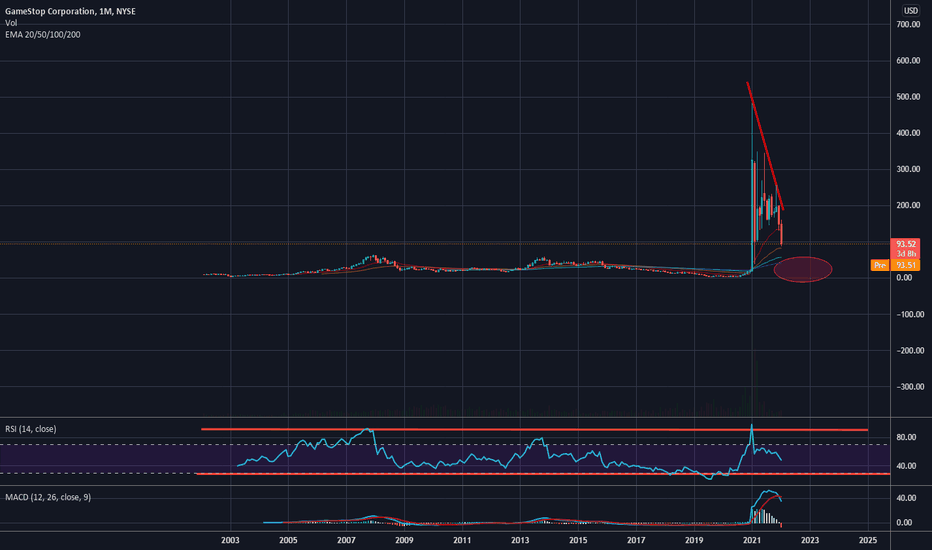932x550 pixels.
Task: Click the 200.00 price axis label
Action: [x=908, y=206]
